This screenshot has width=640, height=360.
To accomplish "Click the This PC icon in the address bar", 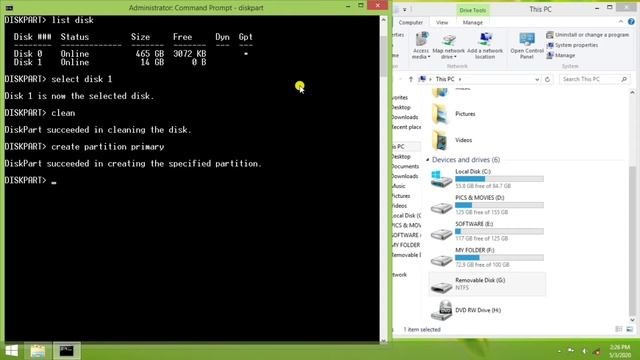I will (422, 79).
